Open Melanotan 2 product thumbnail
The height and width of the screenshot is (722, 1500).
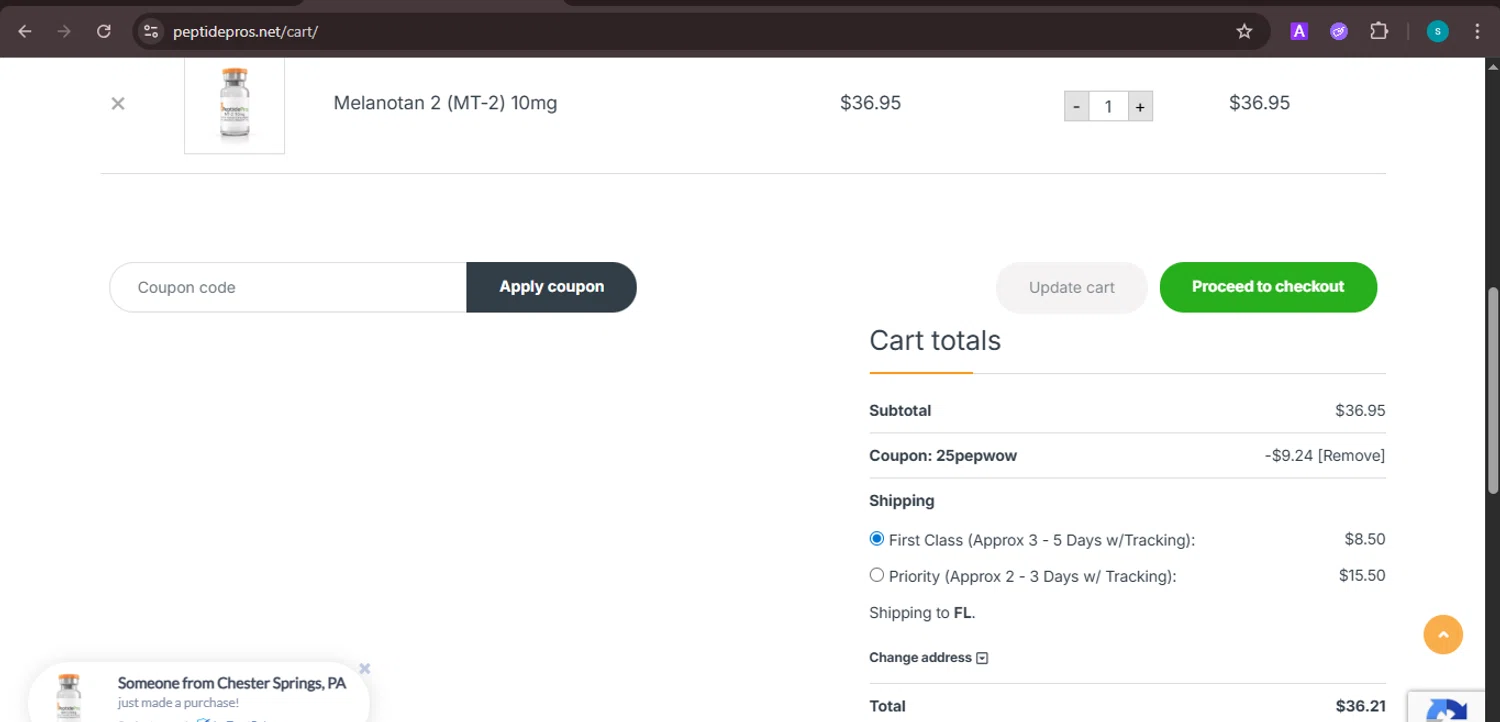(x=234, y=105)
